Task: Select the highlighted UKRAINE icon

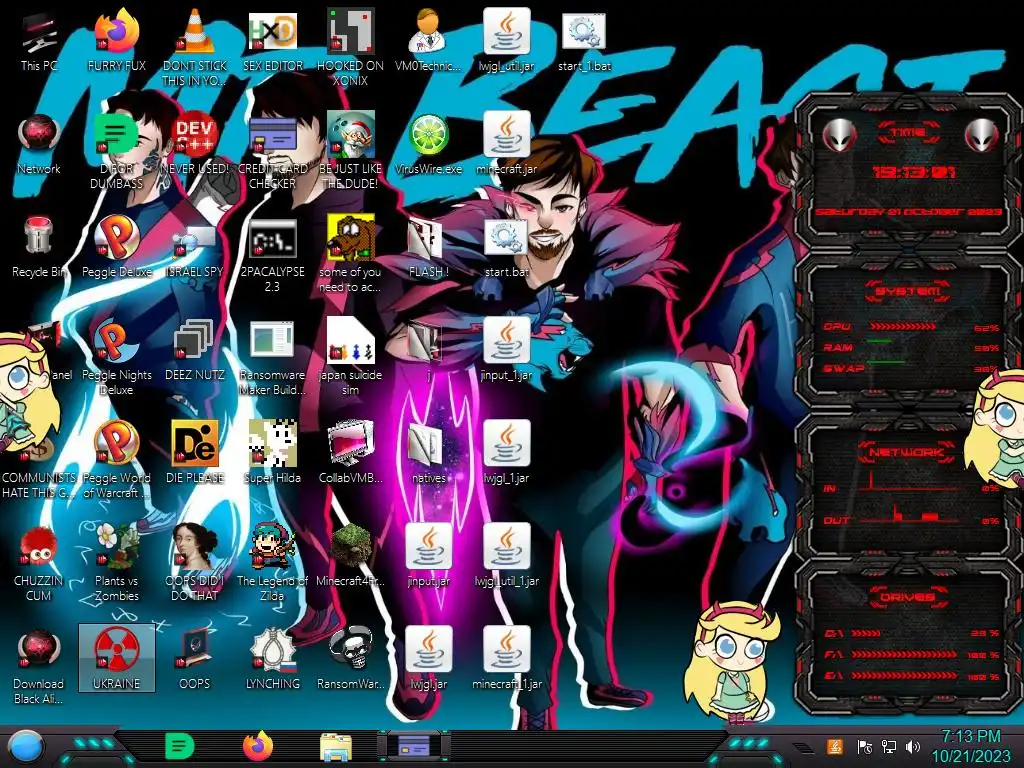Action: point(117,657)
